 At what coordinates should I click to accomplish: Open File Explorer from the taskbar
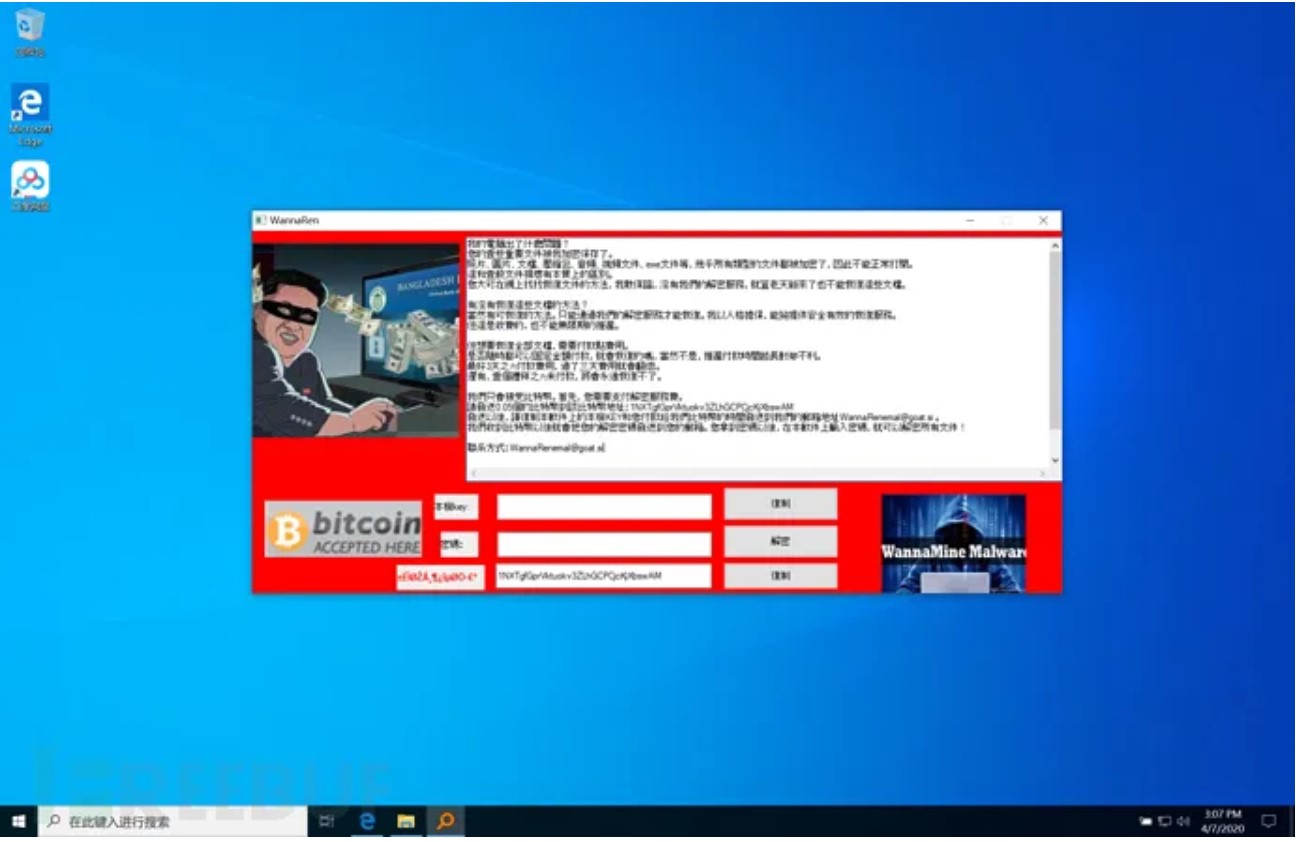click(406, 821)
